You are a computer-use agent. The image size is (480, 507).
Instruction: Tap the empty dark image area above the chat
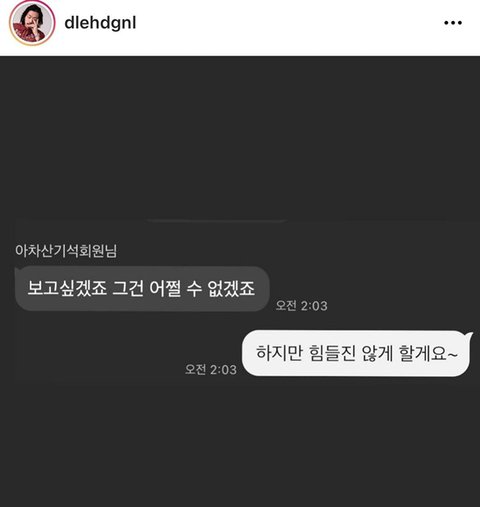pos(240,137)
